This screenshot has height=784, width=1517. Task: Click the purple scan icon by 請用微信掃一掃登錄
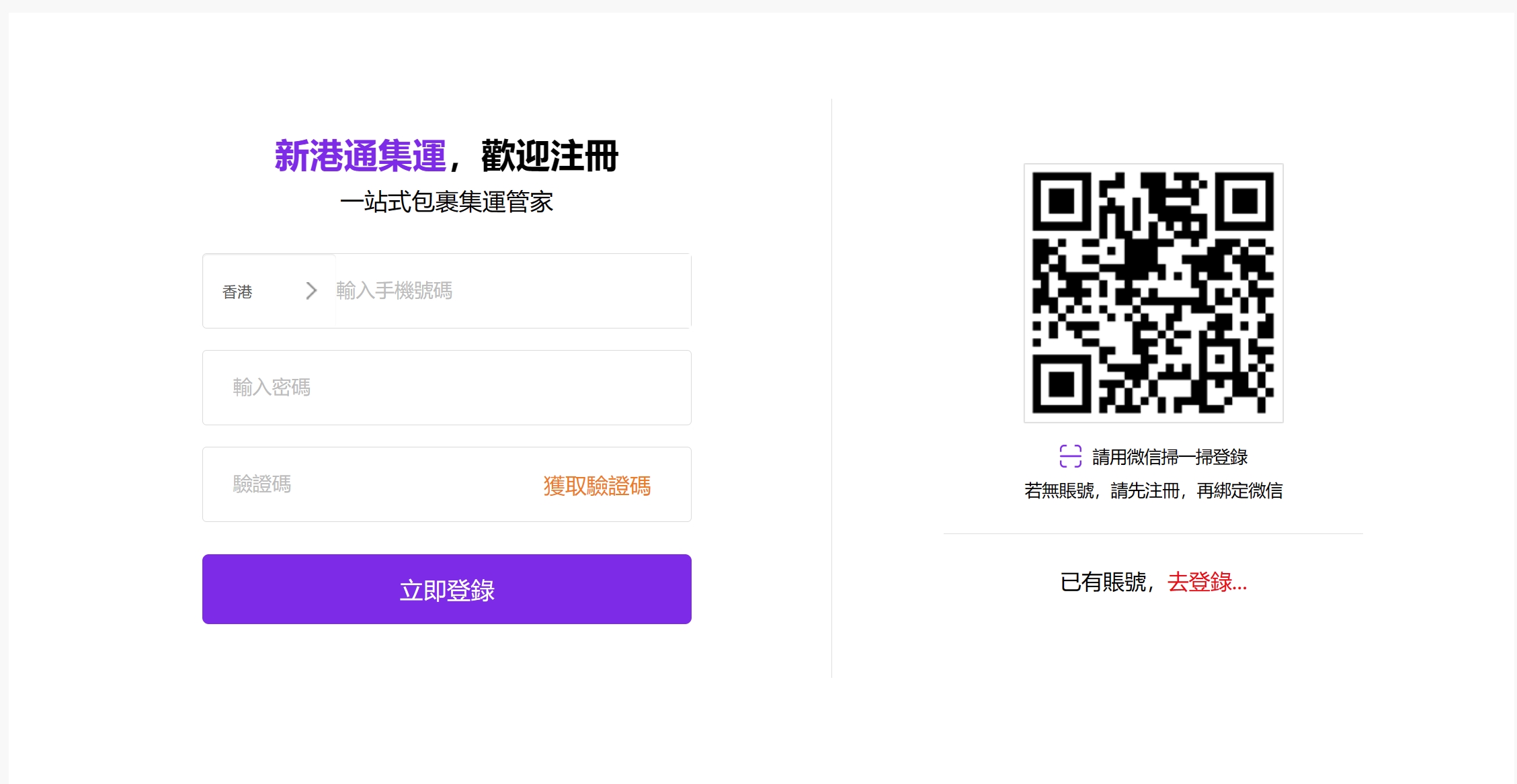1071,456
